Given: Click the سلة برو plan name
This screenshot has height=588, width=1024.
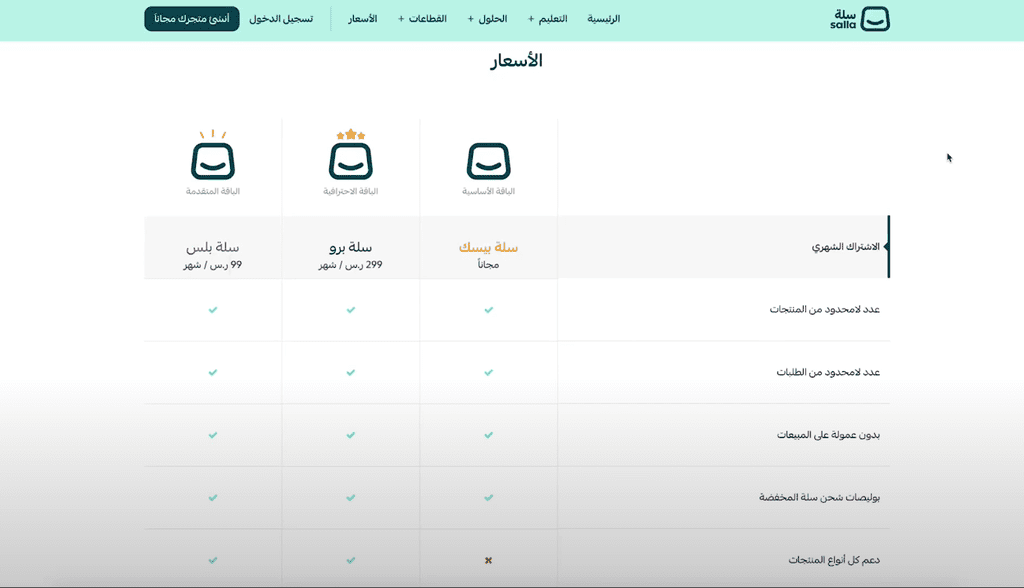Looking at the screenshot, I should point(351,247).
